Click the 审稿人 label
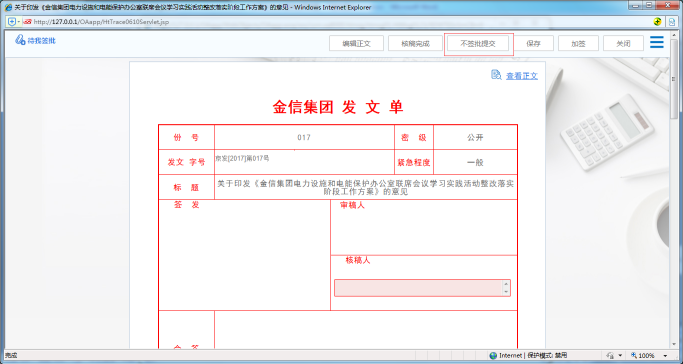 (352, 205)
